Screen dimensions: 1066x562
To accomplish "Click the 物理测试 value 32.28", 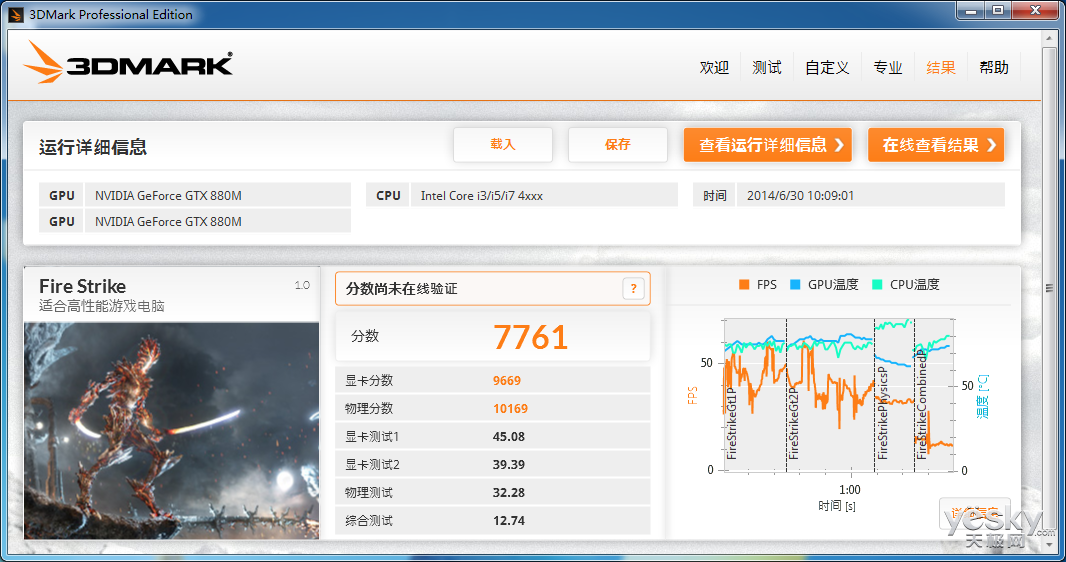I will 509,492.
